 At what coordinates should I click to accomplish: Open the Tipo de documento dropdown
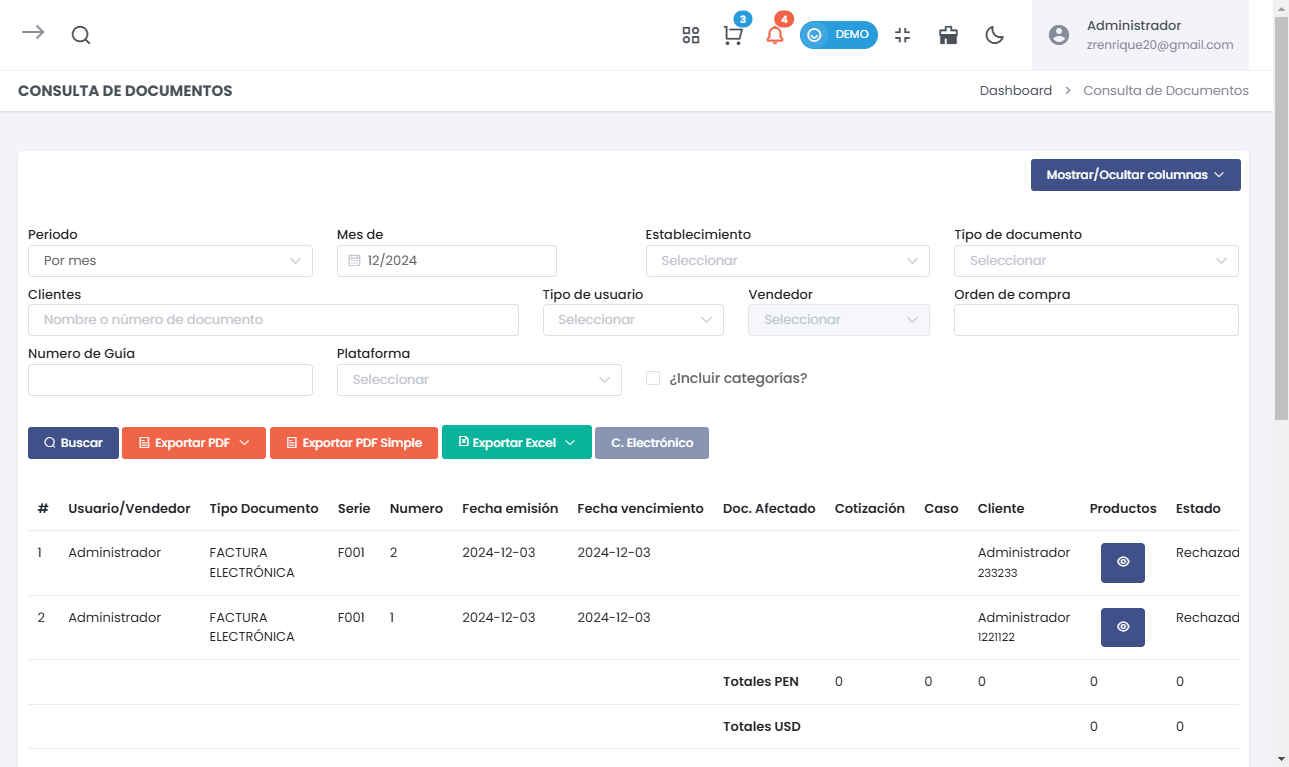point(1096,261)
